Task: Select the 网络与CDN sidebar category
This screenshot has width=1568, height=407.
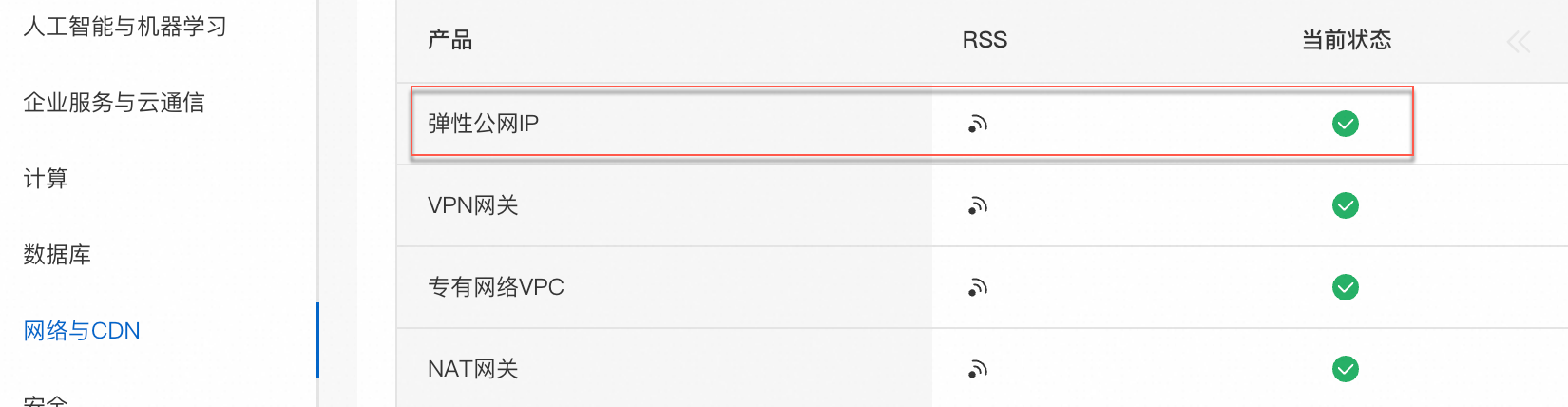Action: pos(82,331)
